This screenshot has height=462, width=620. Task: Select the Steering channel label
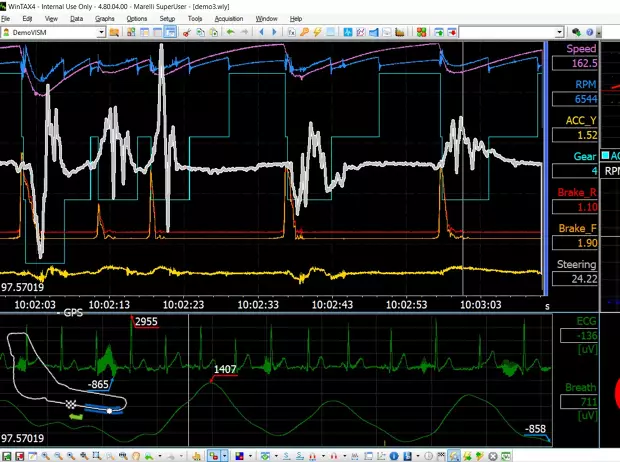(577, 264)
